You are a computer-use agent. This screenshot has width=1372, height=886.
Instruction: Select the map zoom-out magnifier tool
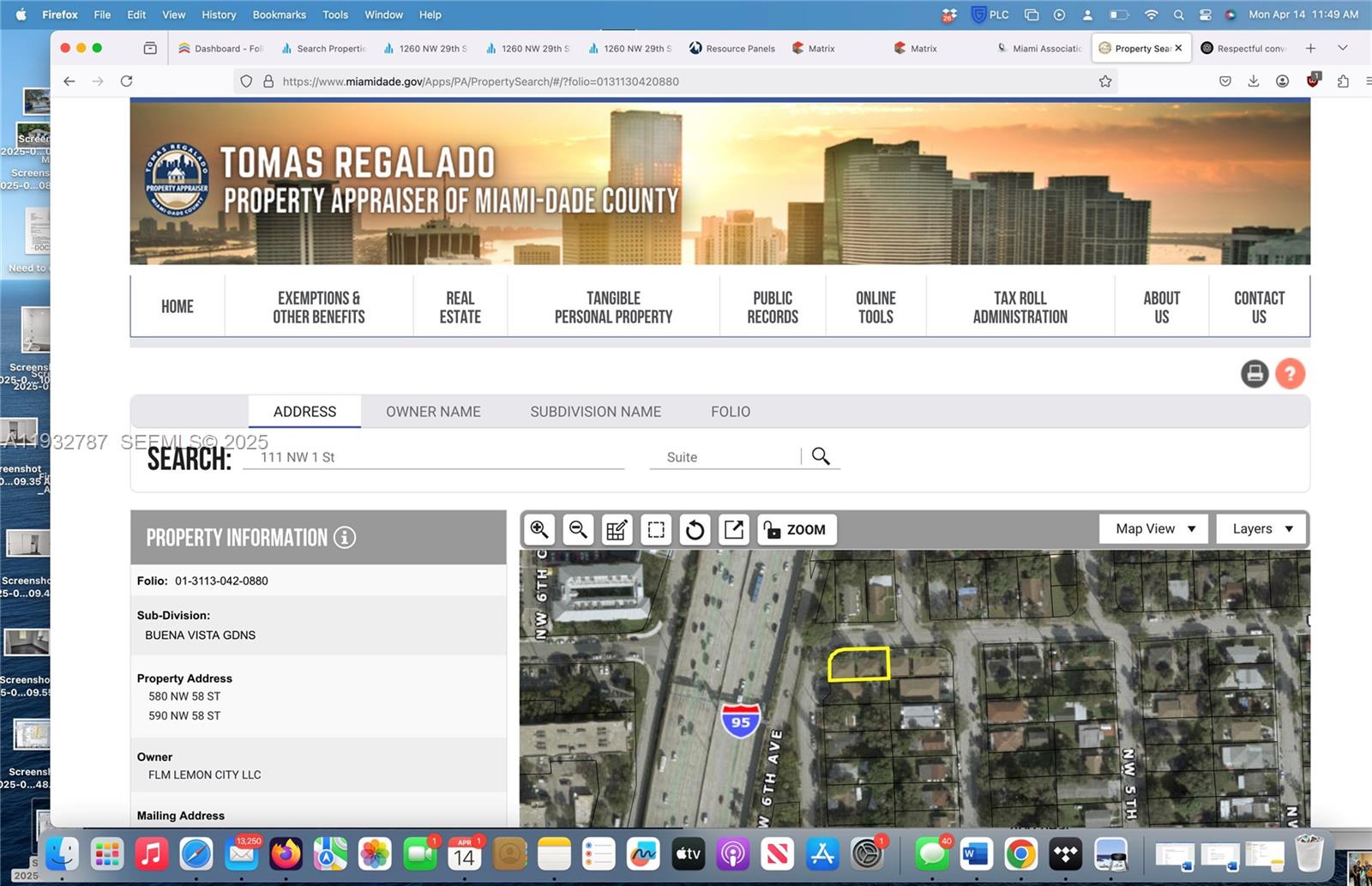point(578,529)
